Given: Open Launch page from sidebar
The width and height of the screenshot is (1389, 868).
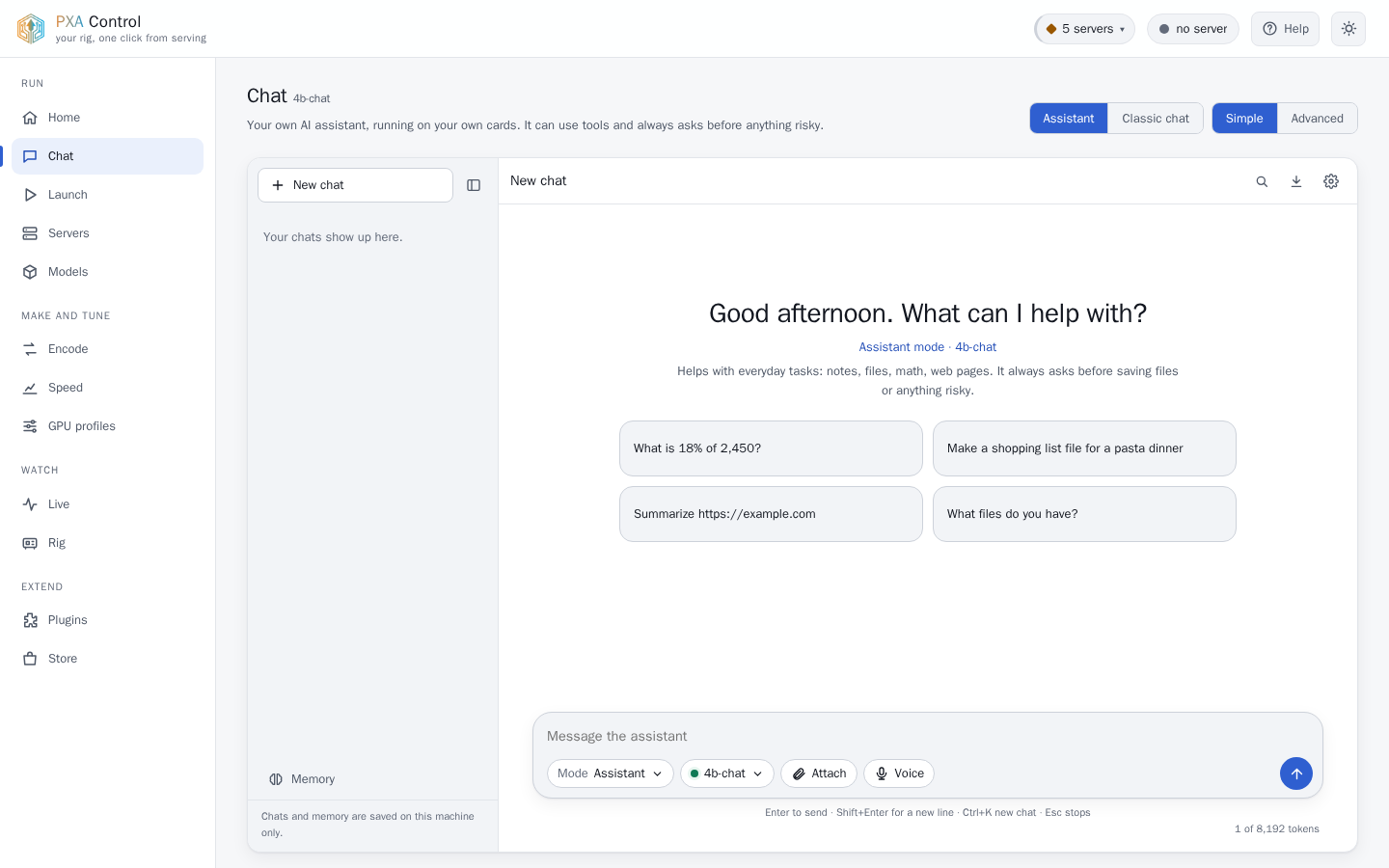Looking at the screenshot, I should tap(107, 195).
